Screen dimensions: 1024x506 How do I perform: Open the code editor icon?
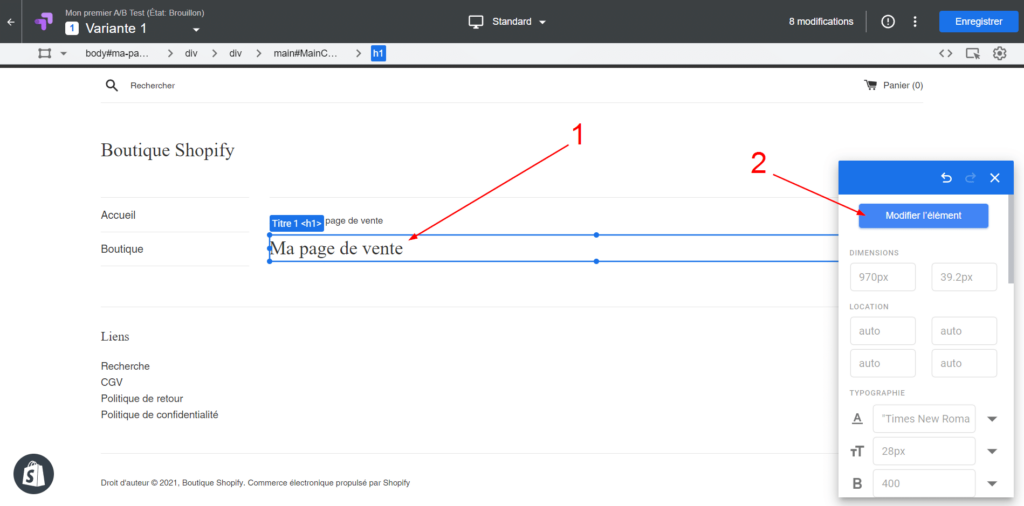coord(945,54)
